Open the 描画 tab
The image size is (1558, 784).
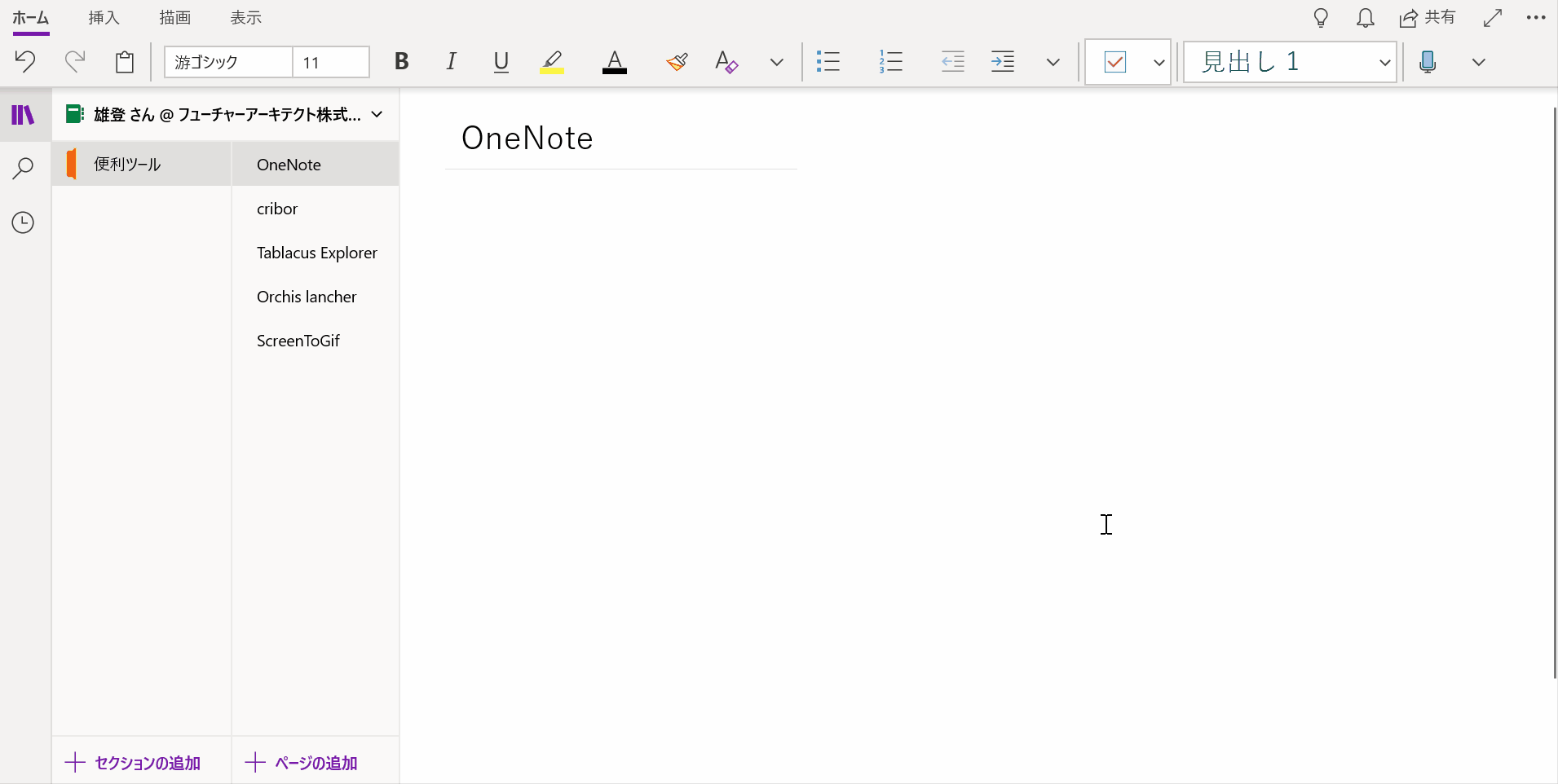(174, 18)
